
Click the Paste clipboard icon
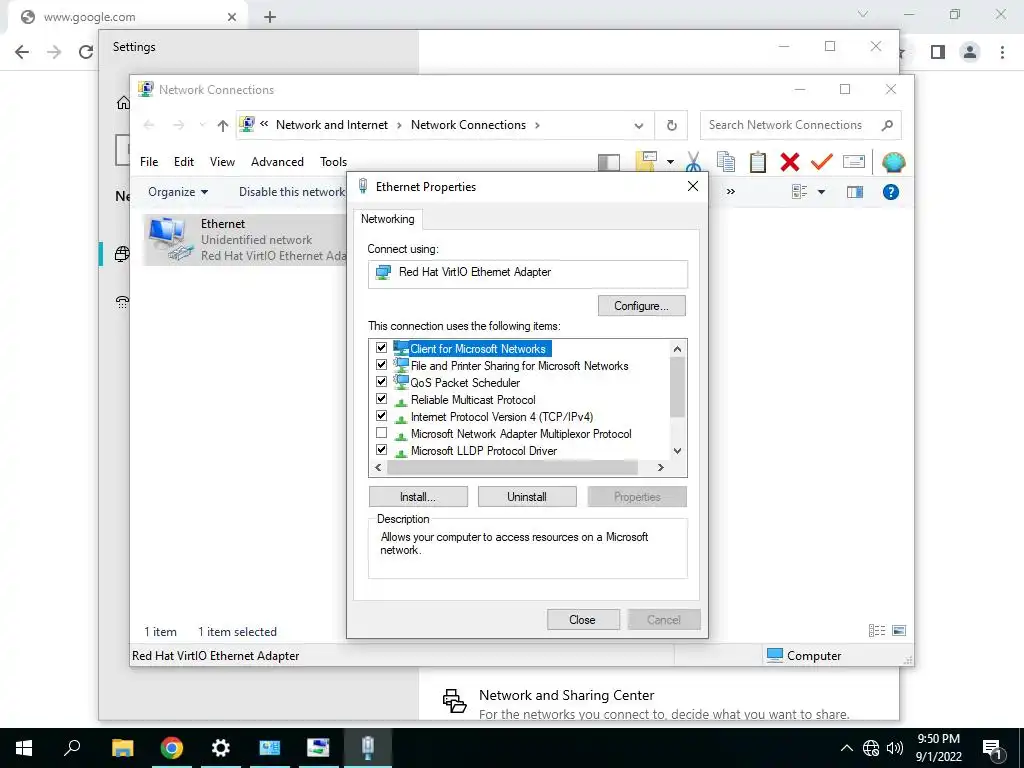pyautogui.click(x=758, y=161)
